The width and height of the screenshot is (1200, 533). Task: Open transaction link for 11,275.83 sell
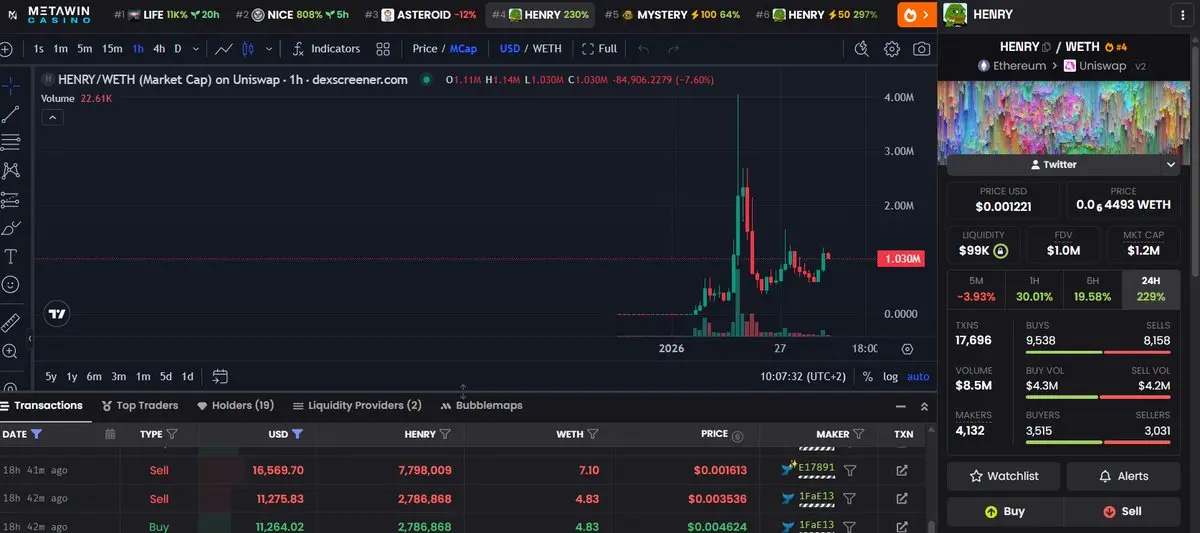[x=902, y=498]
